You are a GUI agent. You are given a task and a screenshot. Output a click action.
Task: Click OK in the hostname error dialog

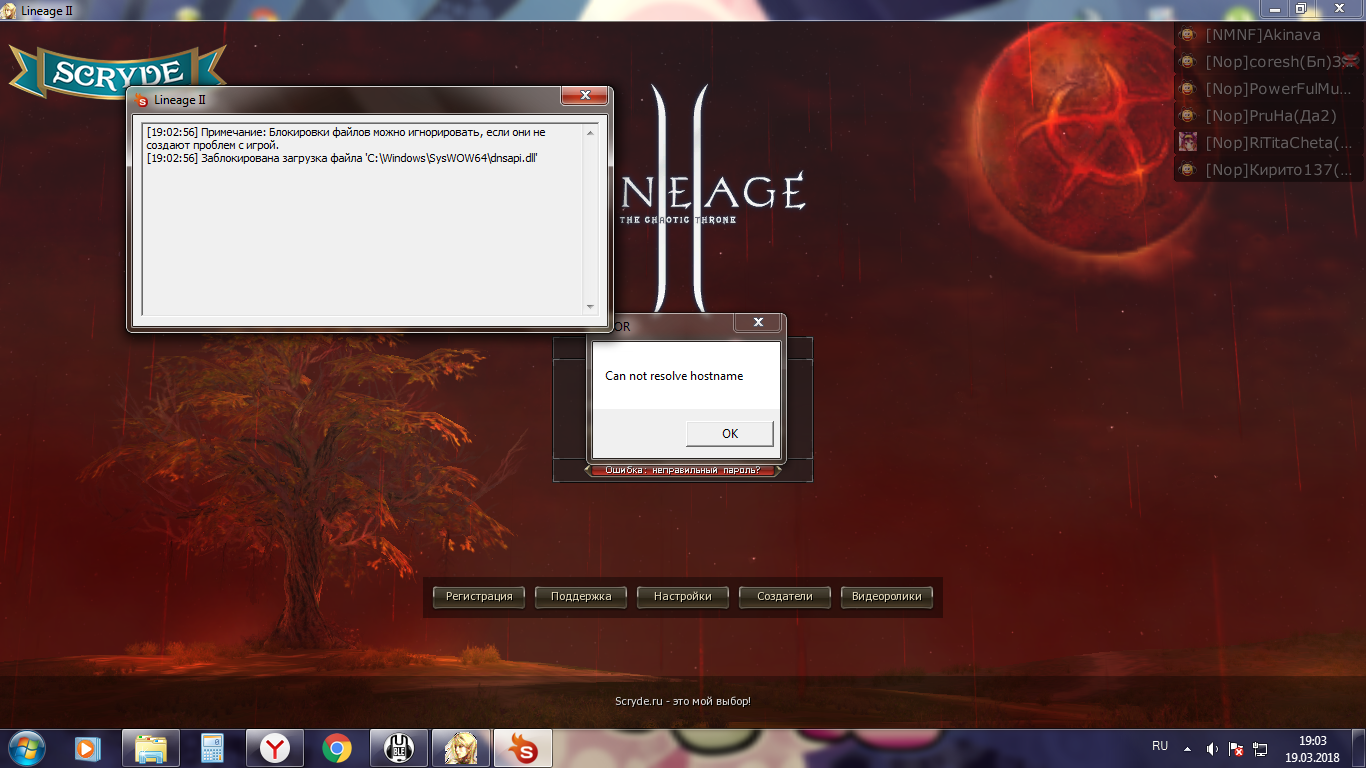(729, 433)
